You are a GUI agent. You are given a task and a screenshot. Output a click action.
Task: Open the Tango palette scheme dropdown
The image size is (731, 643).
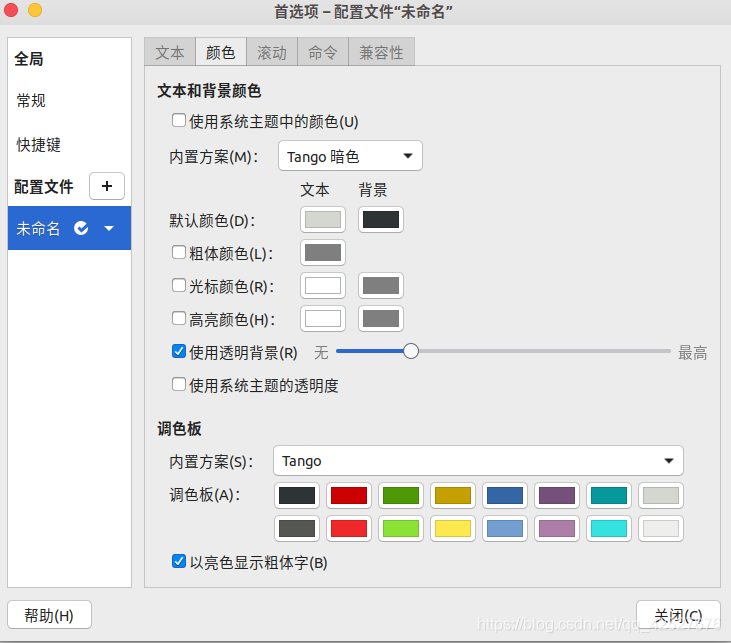pos(478,461)
